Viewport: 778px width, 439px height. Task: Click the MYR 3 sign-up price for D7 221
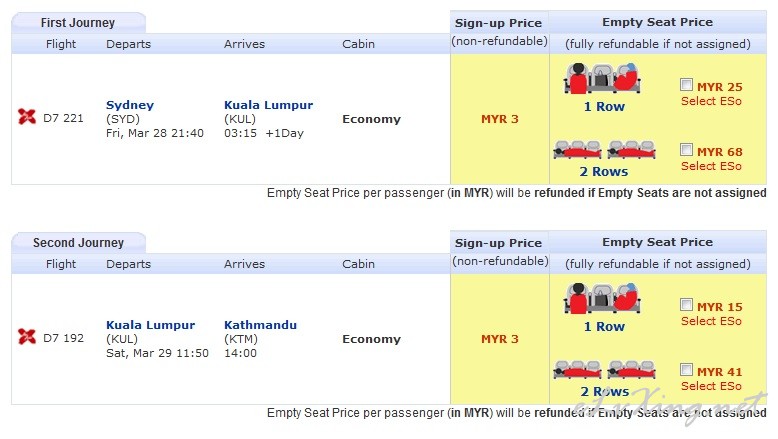pos(500,119)
